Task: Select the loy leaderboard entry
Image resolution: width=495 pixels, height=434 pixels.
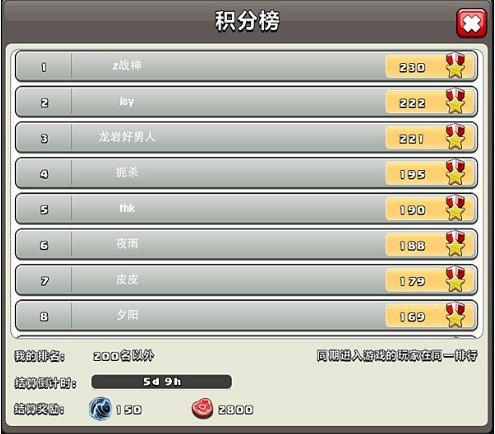Action: [246, 102]
